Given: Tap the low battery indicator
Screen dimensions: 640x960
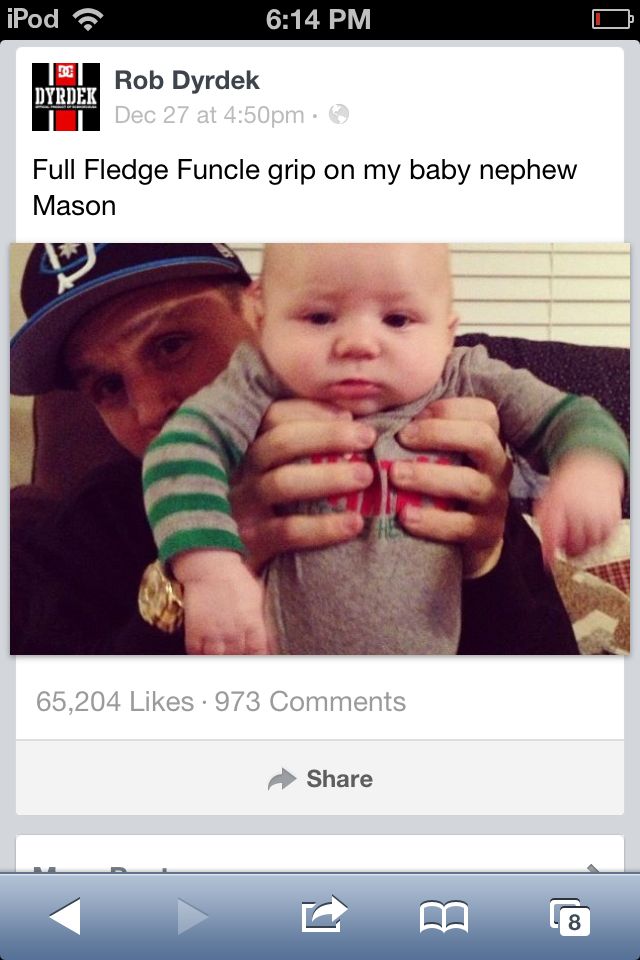Looking at the screenshot, I should coord(612,20).
